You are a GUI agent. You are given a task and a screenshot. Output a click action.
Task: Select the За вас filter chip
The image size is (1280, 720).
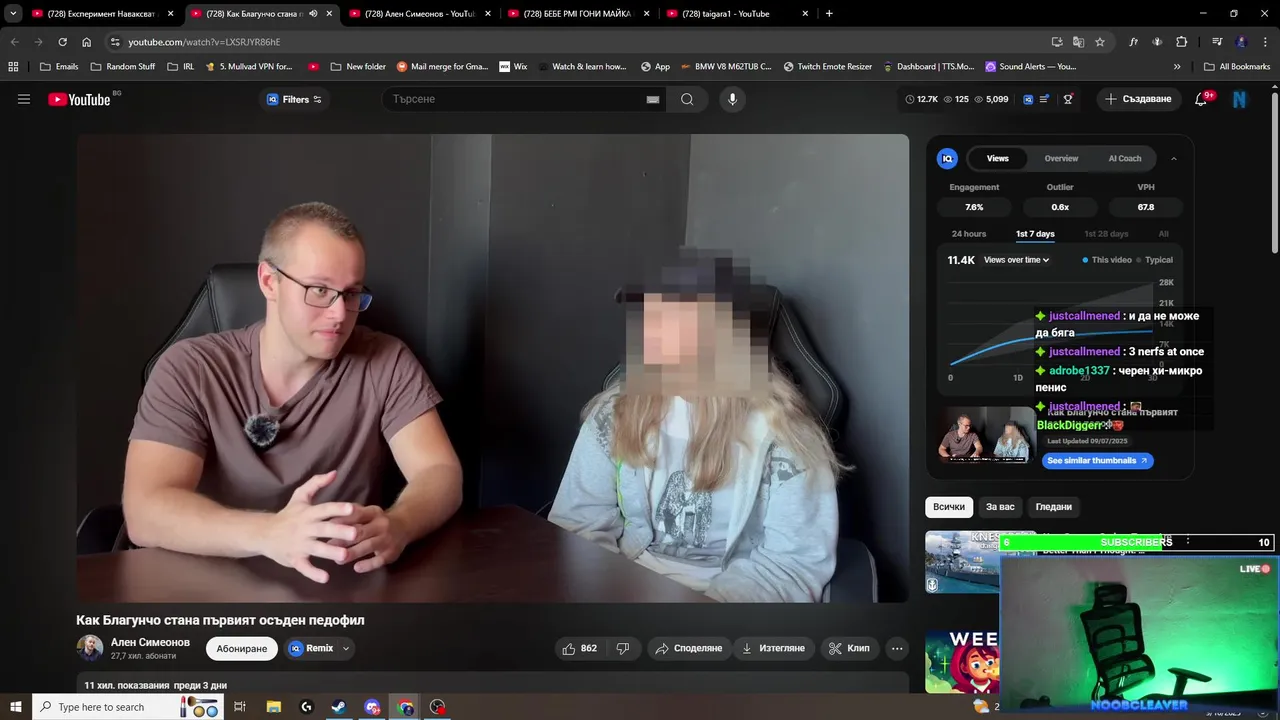1000,507
